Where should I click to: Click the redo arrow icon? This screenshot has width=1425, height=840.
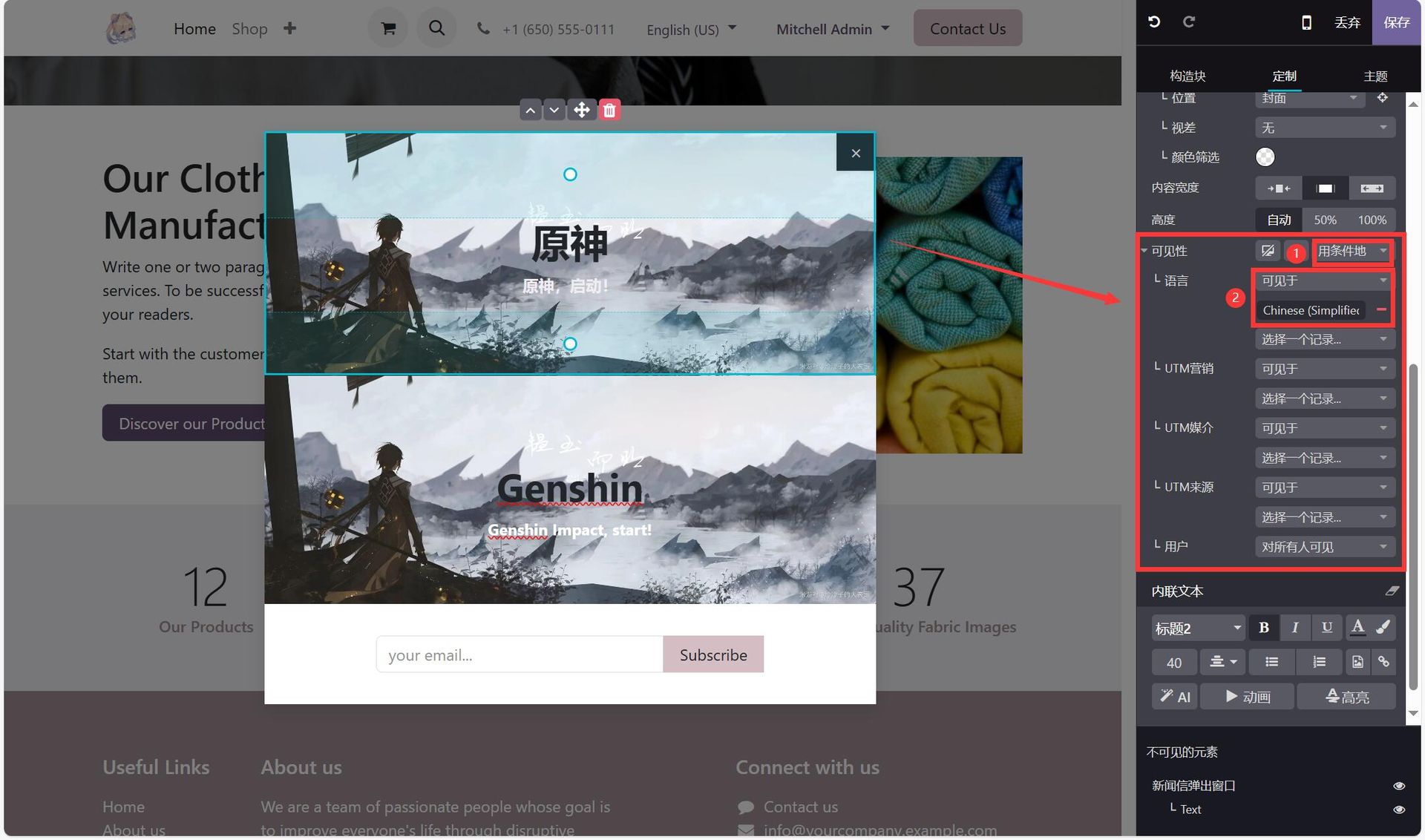pyautogui.click(x=1189, y=22)
